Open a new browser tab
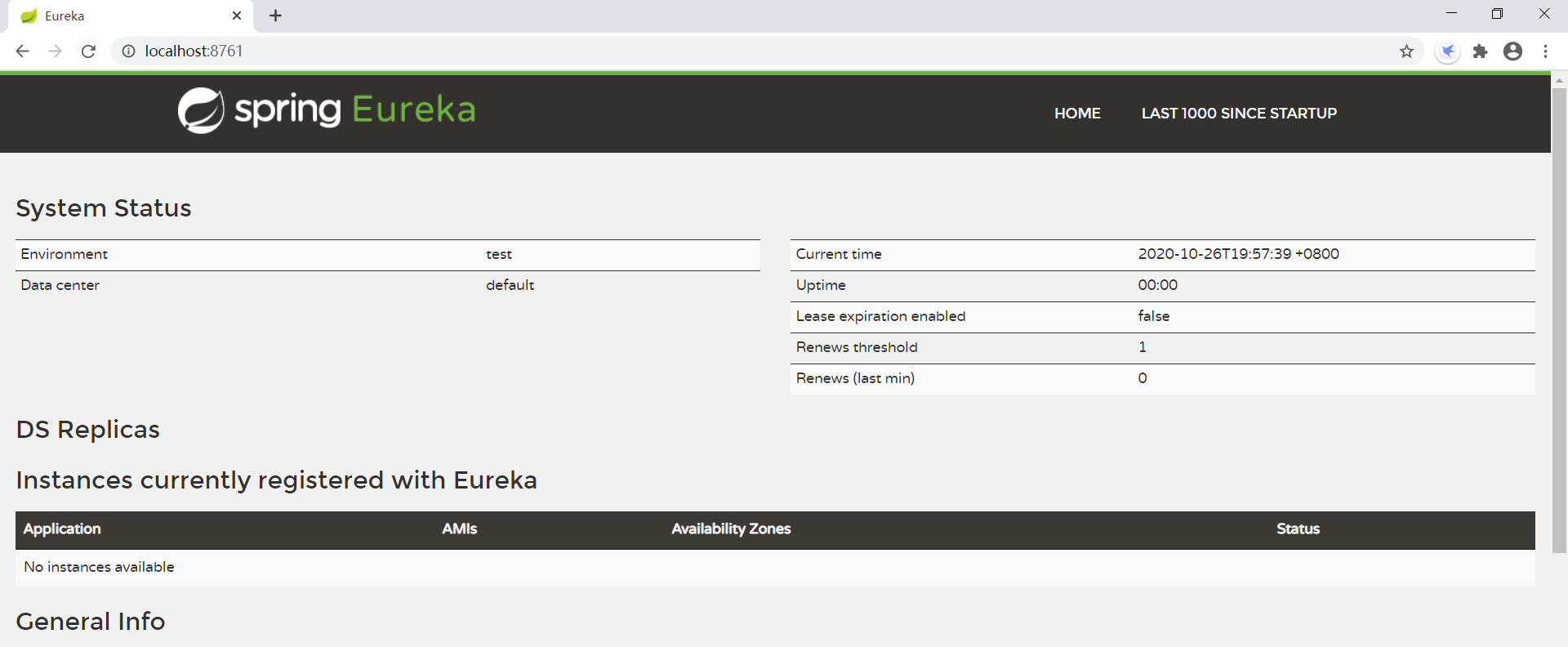The height and width of the screenshot is (647, 1568). tap(275, 16)
